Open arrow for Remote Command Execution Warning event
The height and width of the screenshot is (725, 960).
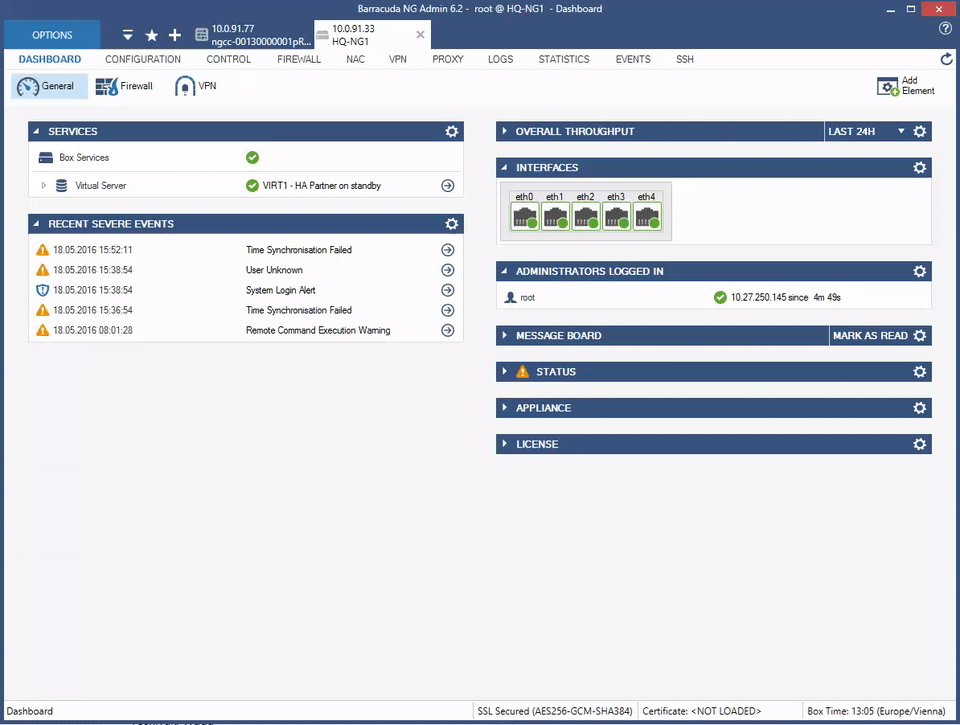448,330
